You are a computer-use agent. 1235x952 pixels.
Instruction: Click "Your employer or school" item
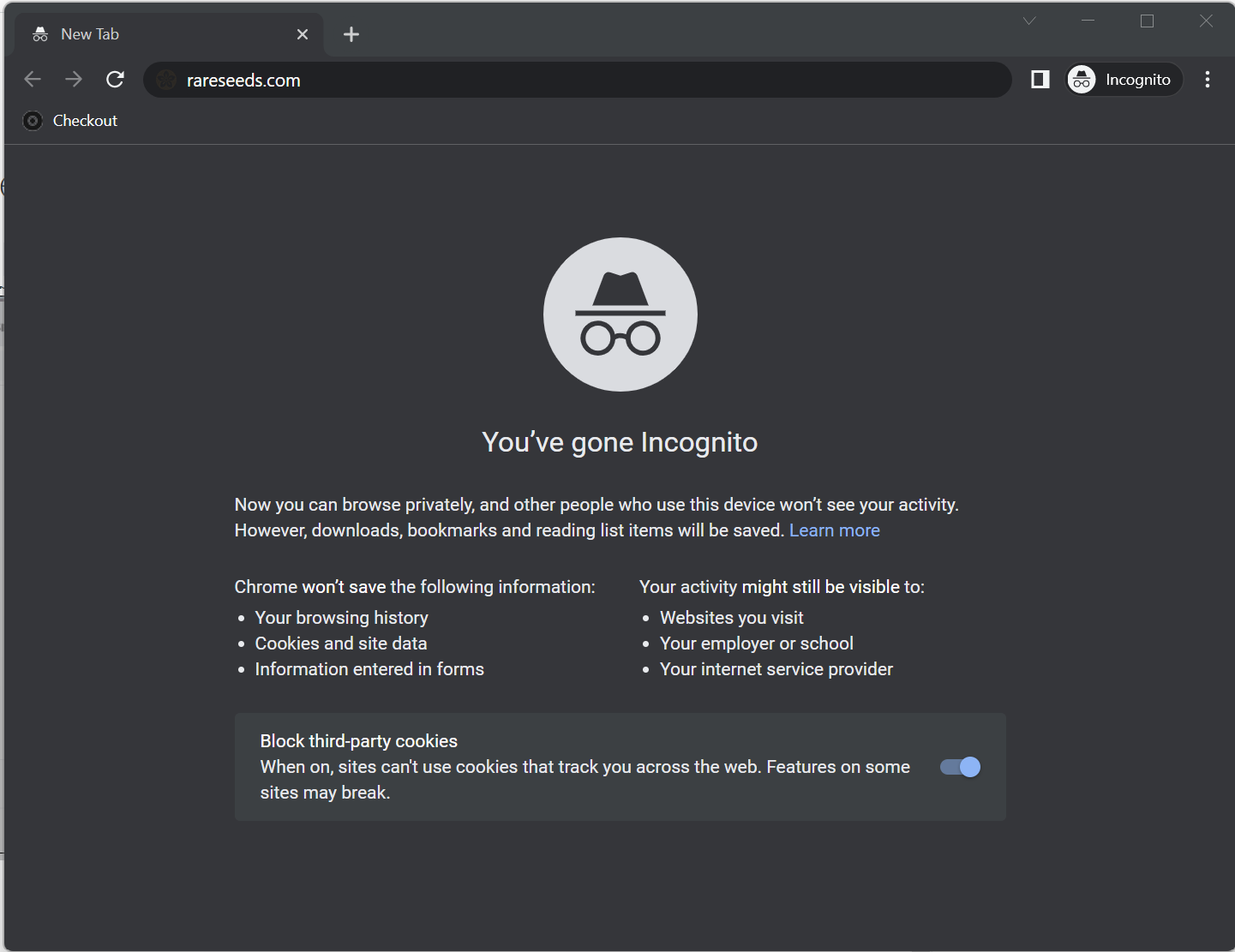[x=757, y=644]
